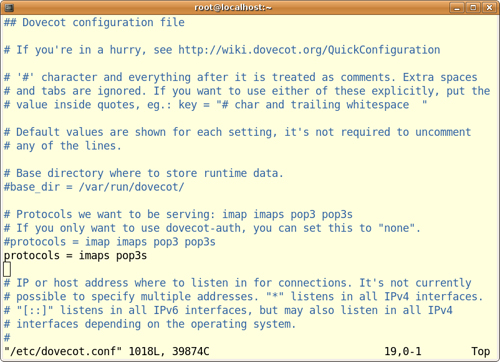Screen dimensions: 500x362
Task: Click the '#base_dir = /var/run/dovecot/' line
Action: (x=94, y=187)
